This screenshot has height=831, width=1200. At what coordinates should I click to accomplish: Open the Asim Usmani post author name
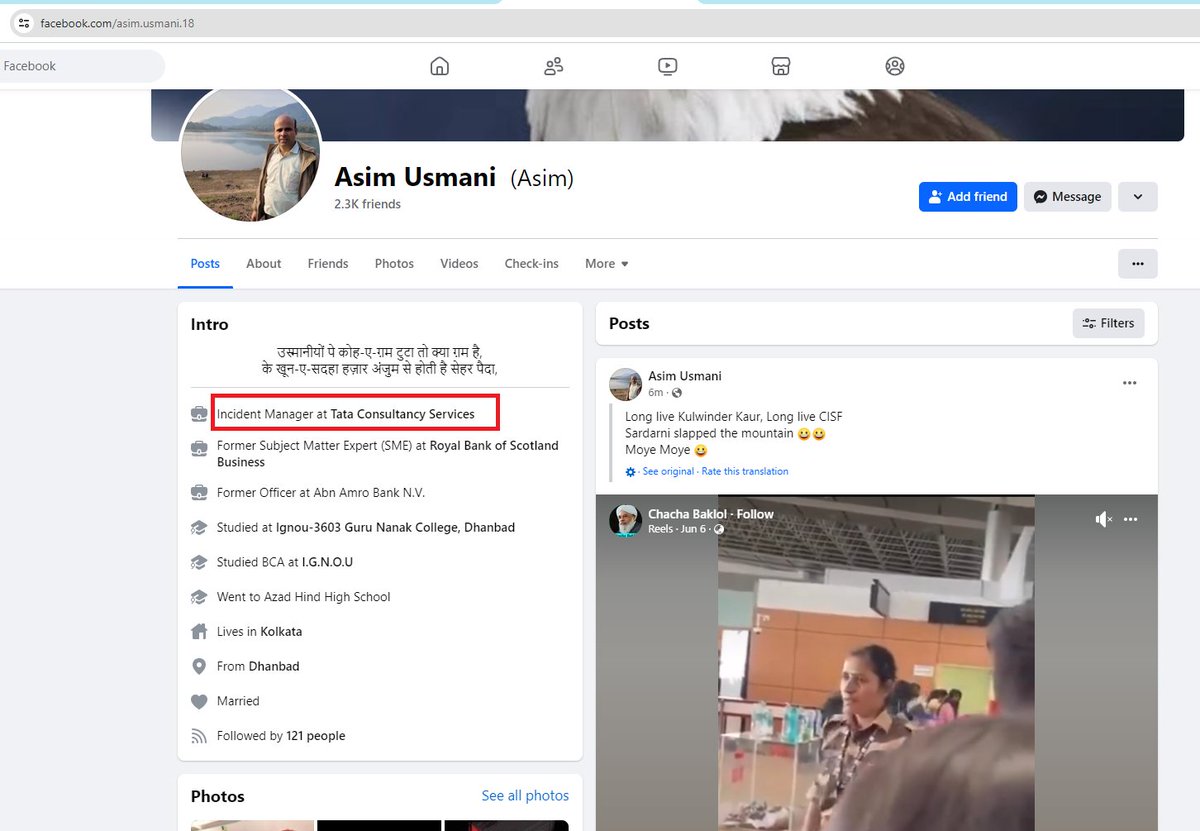[685, 376]
